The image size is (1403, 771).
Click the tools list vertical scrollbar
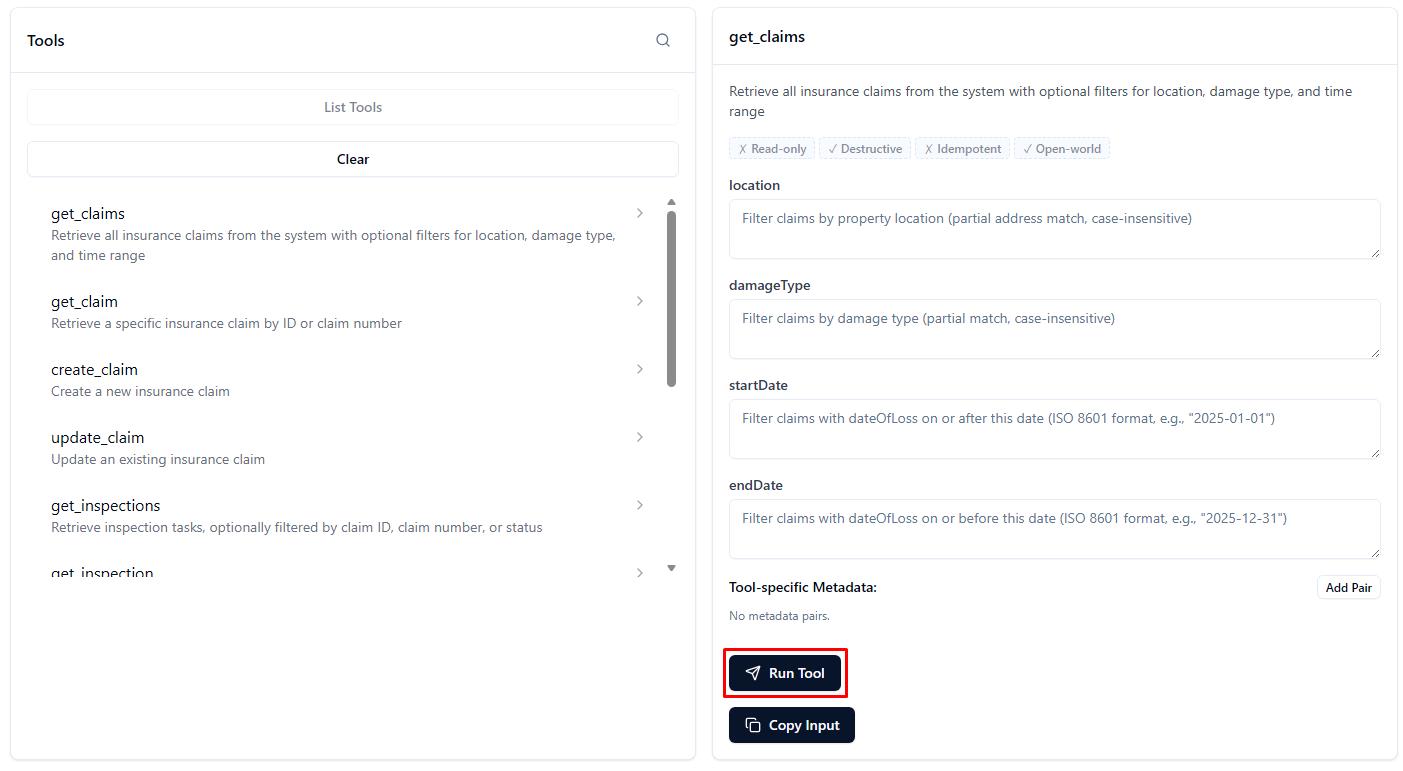(671, 298)
